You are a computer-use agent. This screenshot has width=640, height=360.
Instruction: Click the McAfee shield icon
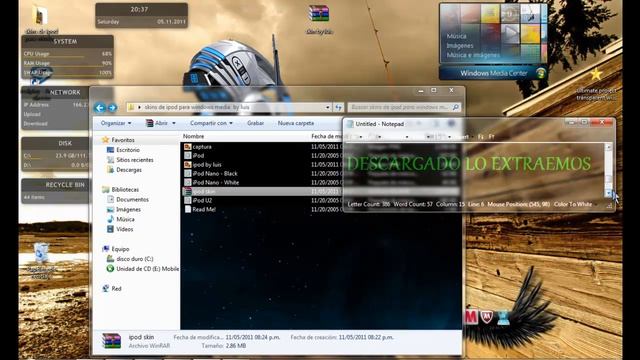pyautogui.click(x=487, y=317)
